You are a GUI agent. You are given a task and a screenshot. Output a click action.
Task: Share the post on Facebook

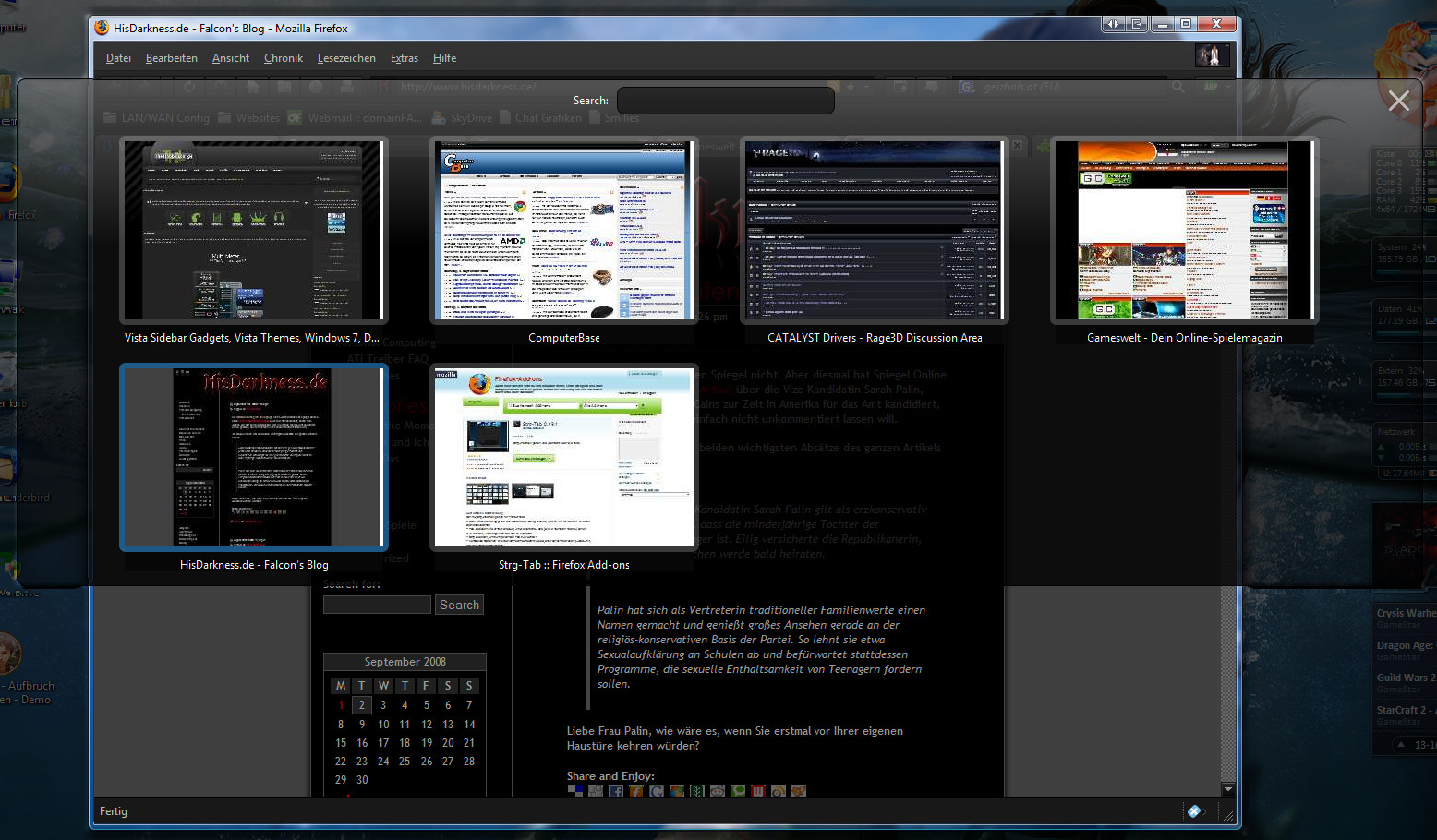click(616, 790)
